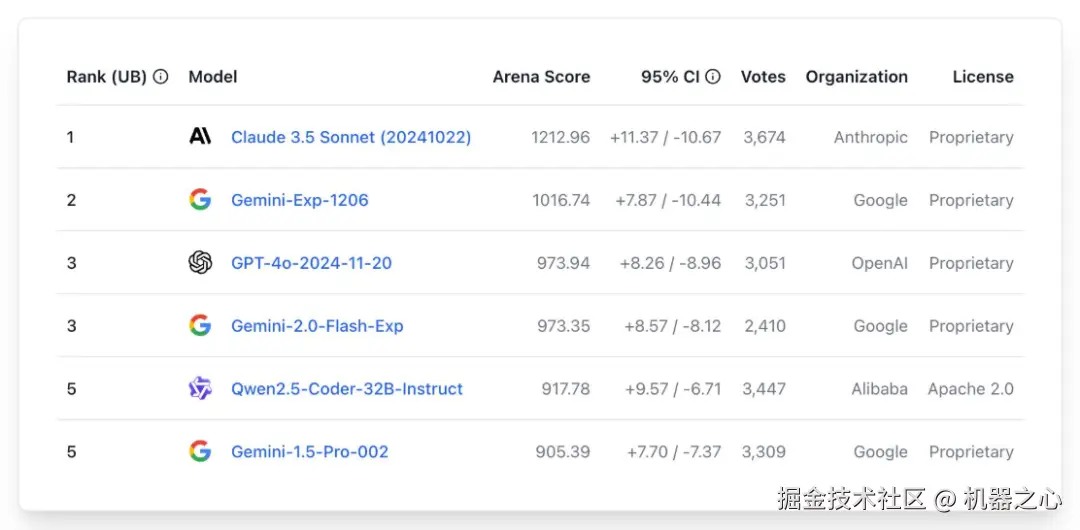Image resolution: width=1080 pixels, height=530 pixels.
Task: Open the GPT-4o-2024-11-20 model link
Action: [311, 263]
